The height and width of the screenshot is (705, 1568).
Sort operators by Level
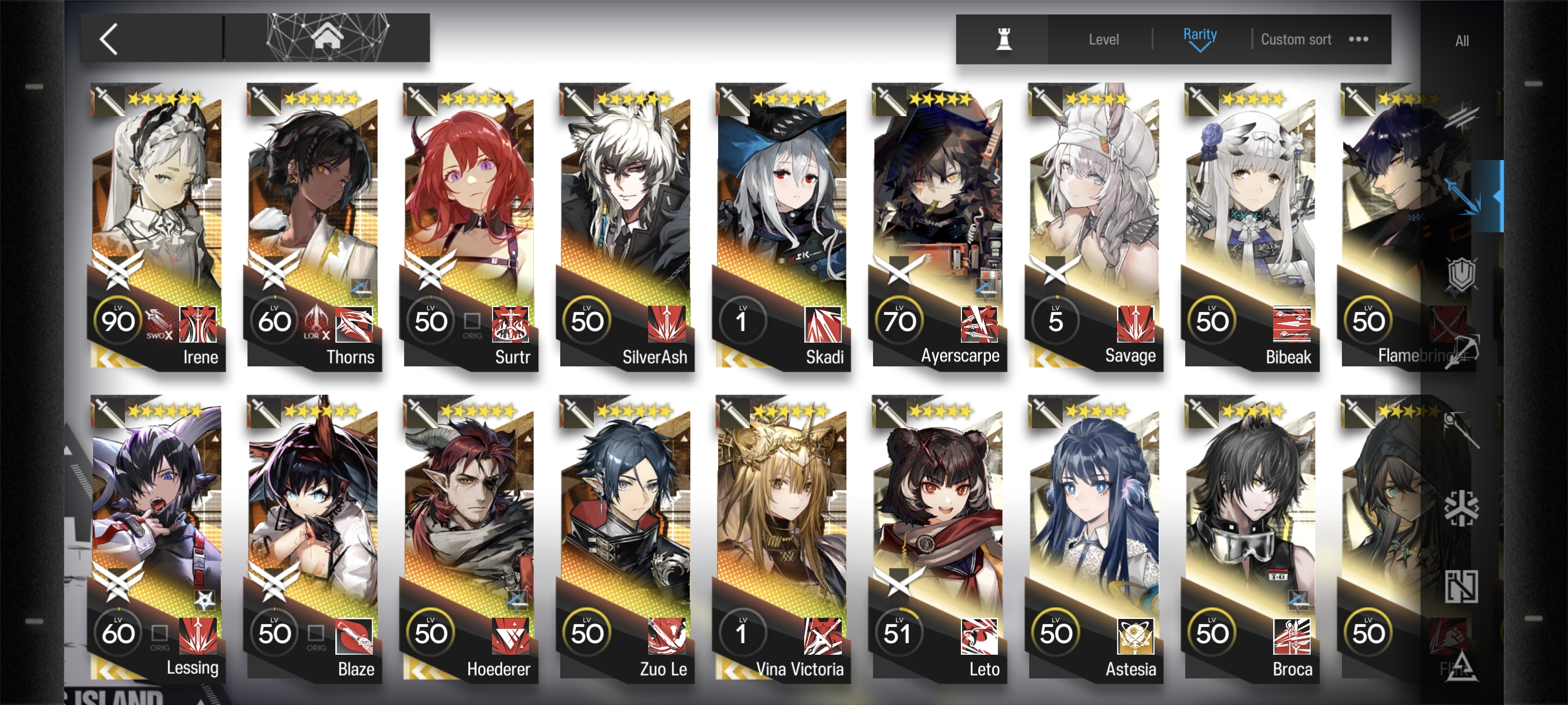[x=1104, y=39]
